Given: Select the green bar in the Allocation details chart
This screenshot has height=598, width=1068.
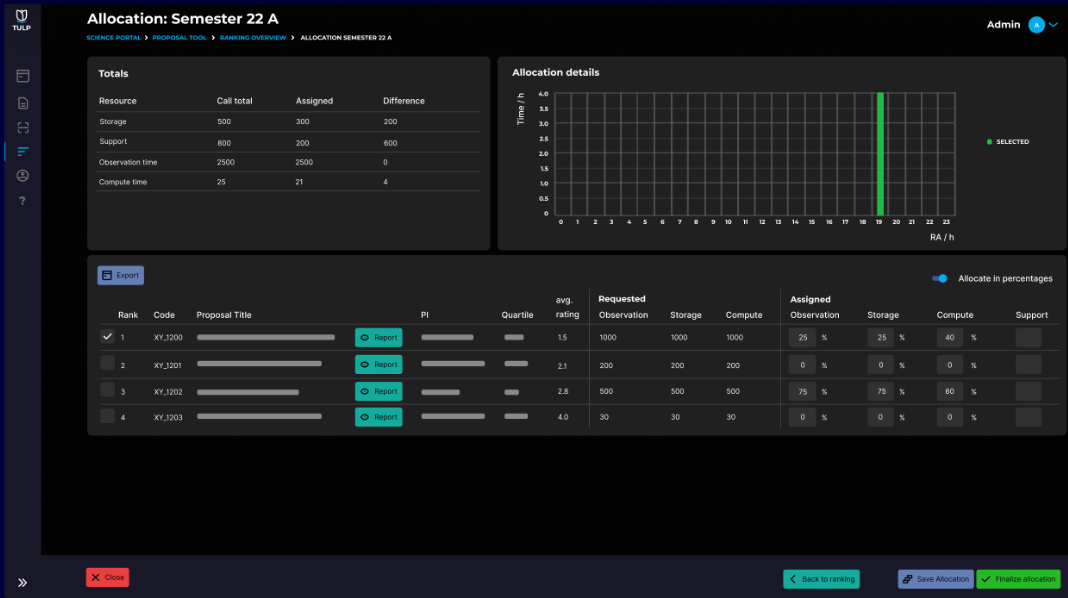Looking at the screenshot, I should tap(879, 155).
